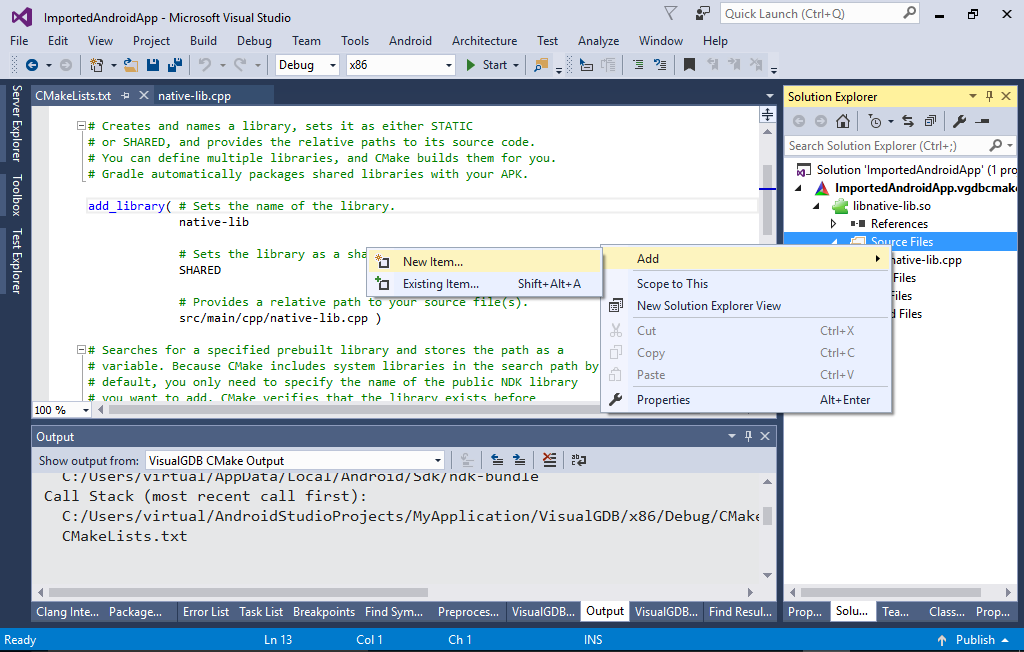Click the Home icon in Solution Explorer
This screenshot has height=652, width=1024.
(x=843, y=122)
